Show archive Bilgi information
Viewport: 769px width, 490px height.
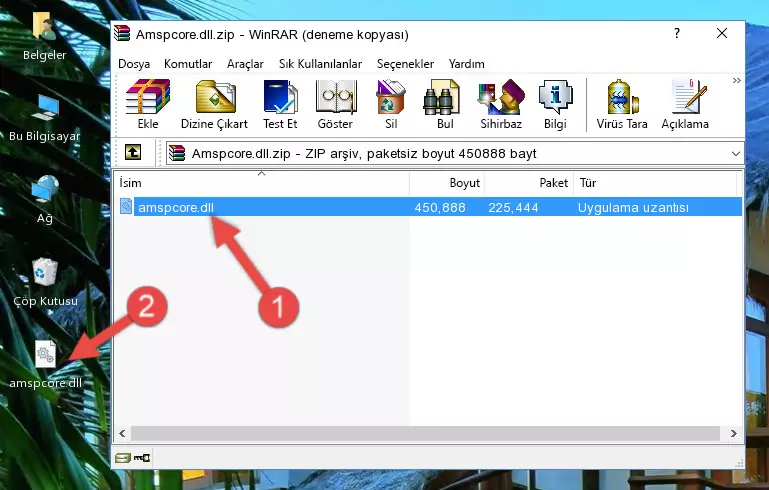[555, 104]
